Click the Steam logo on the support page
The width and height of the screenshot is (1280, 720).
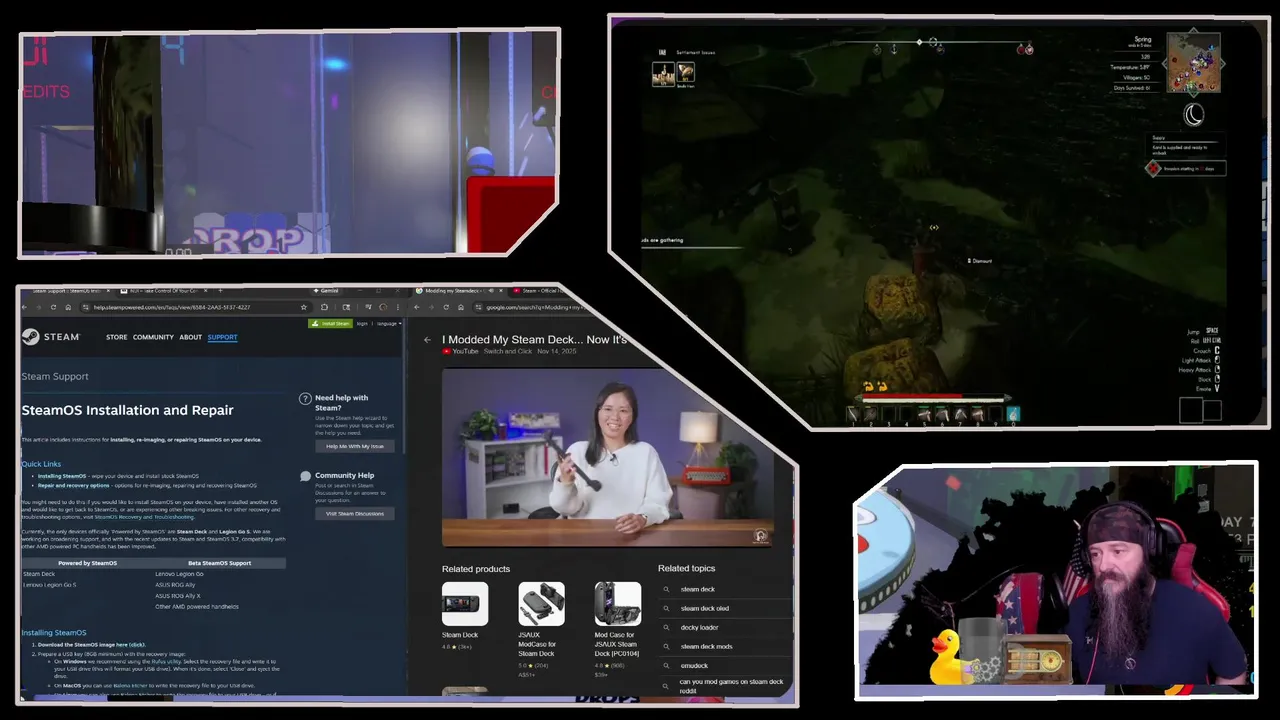pyautogui.click(x=50, y=337)
